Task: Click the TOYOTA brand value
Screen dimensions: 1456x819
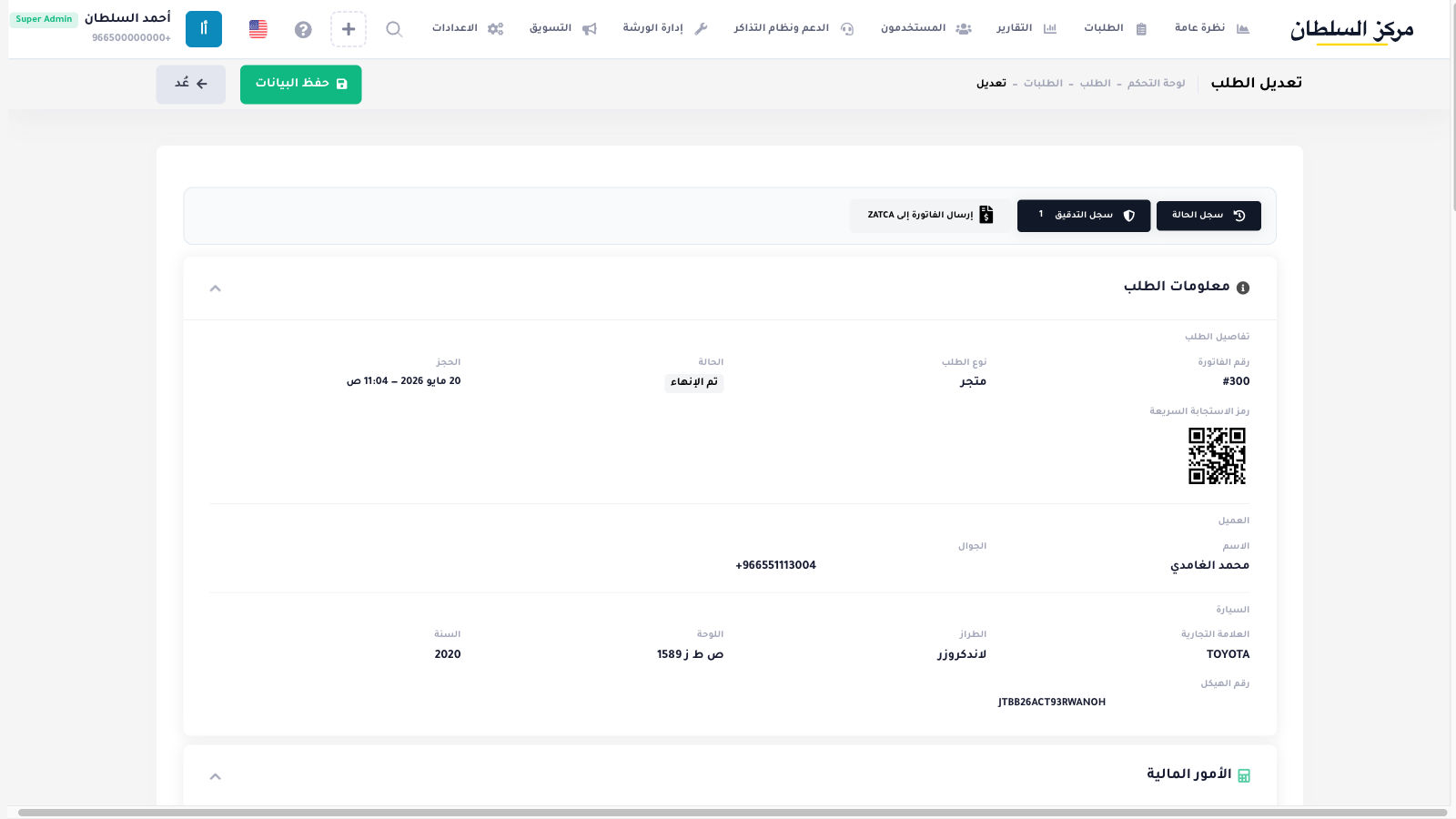Action: 1228,655
